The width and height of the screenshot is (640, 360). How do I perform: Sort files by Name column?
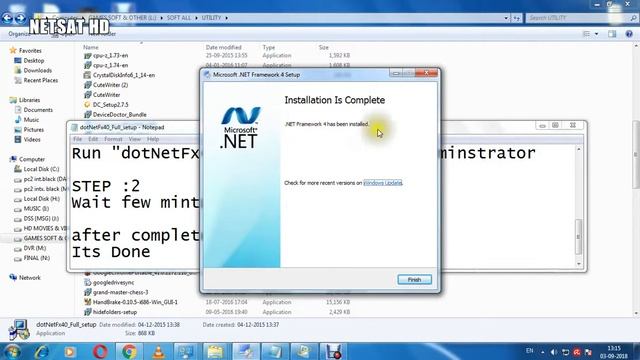pyautogui.click(x=91, y=47)
